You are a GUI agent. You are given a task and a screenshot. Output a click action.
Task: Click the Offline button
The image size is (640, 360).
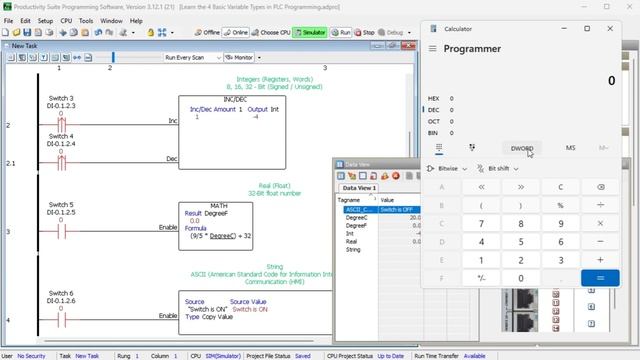point(207,32)
